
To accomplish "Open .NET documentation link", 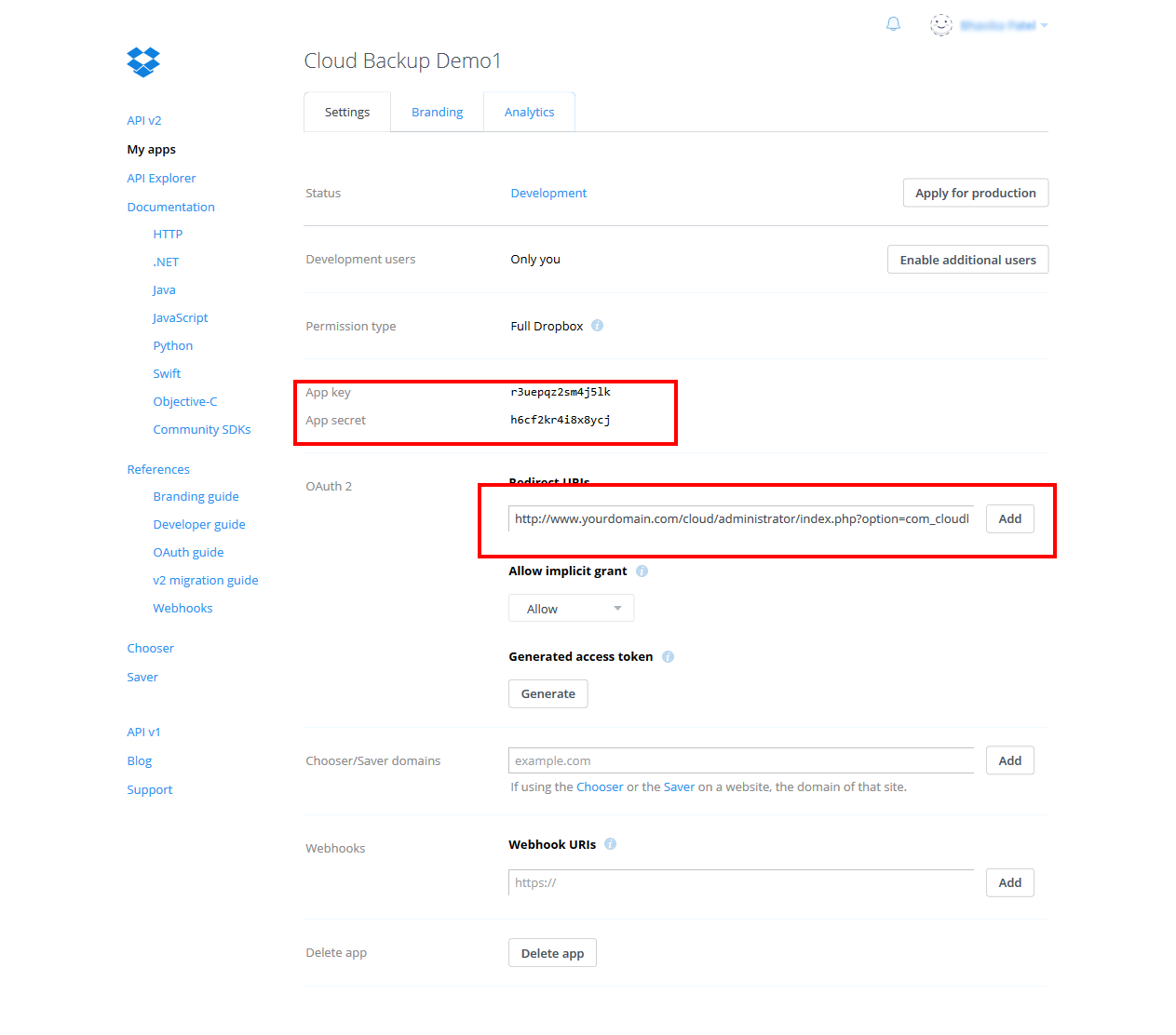I will [166, 262].
